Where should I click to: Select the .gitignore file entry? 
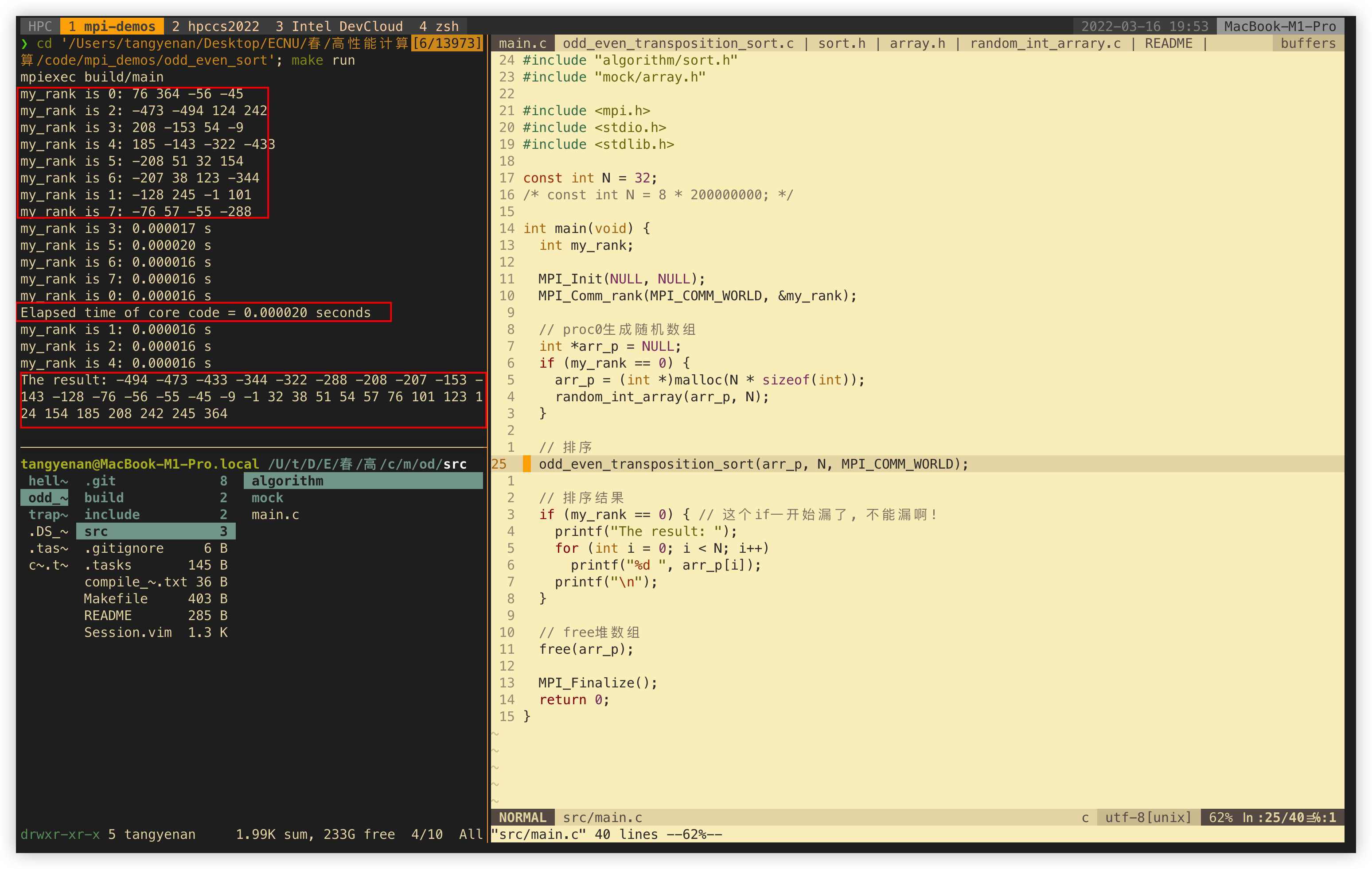pos(124,548)
